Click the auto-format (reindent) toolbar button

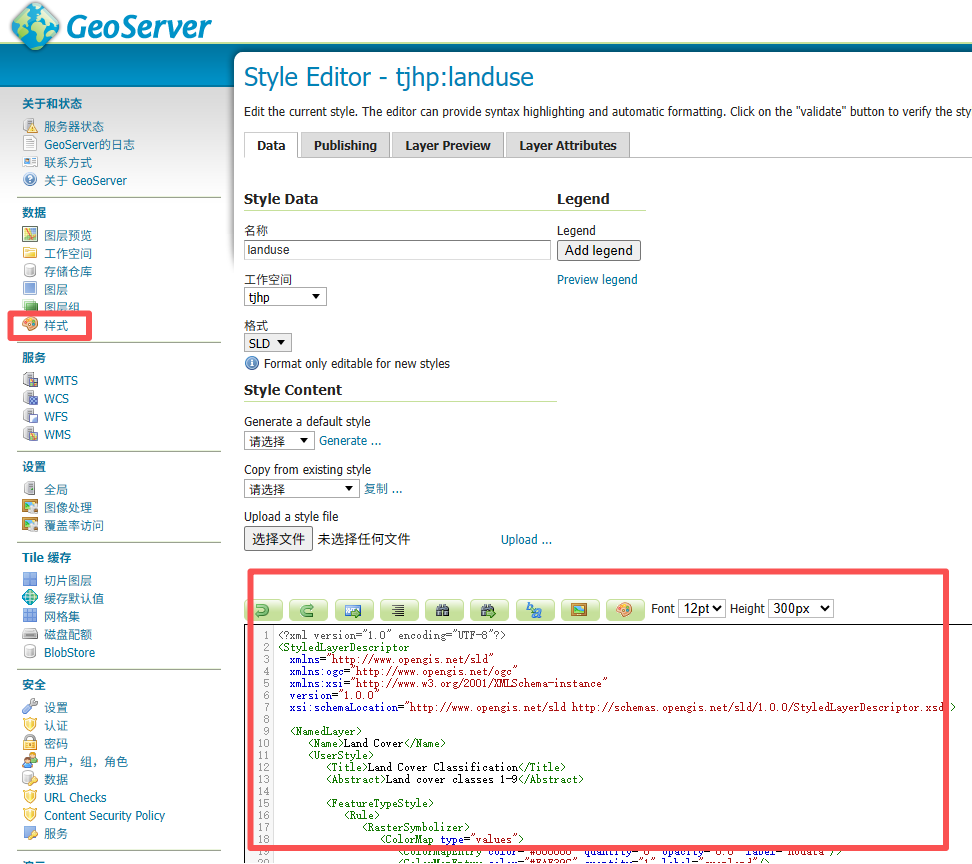coord(399,611)
